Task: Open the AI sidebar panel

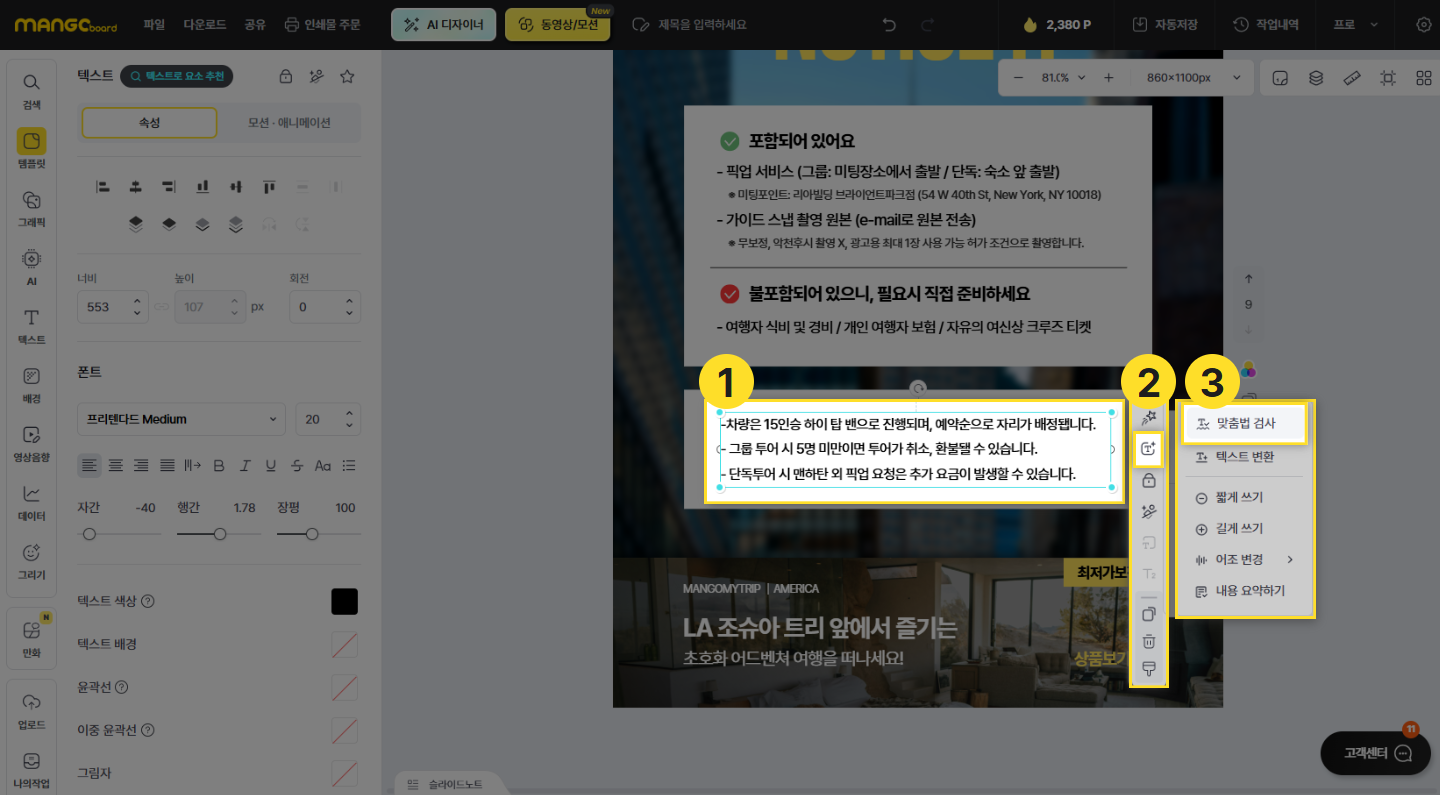Action: click(31, 266)
